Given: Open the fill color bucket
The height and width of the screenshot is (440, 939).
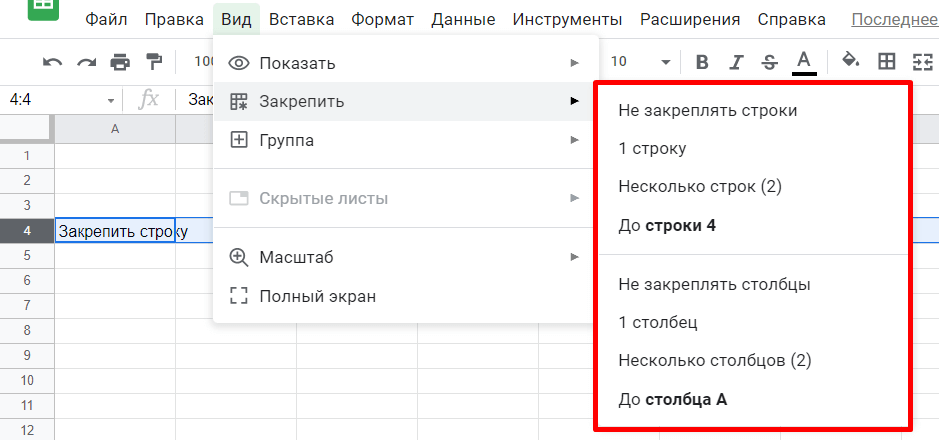Looking at the screenshot, I should (x=851, y=60).
